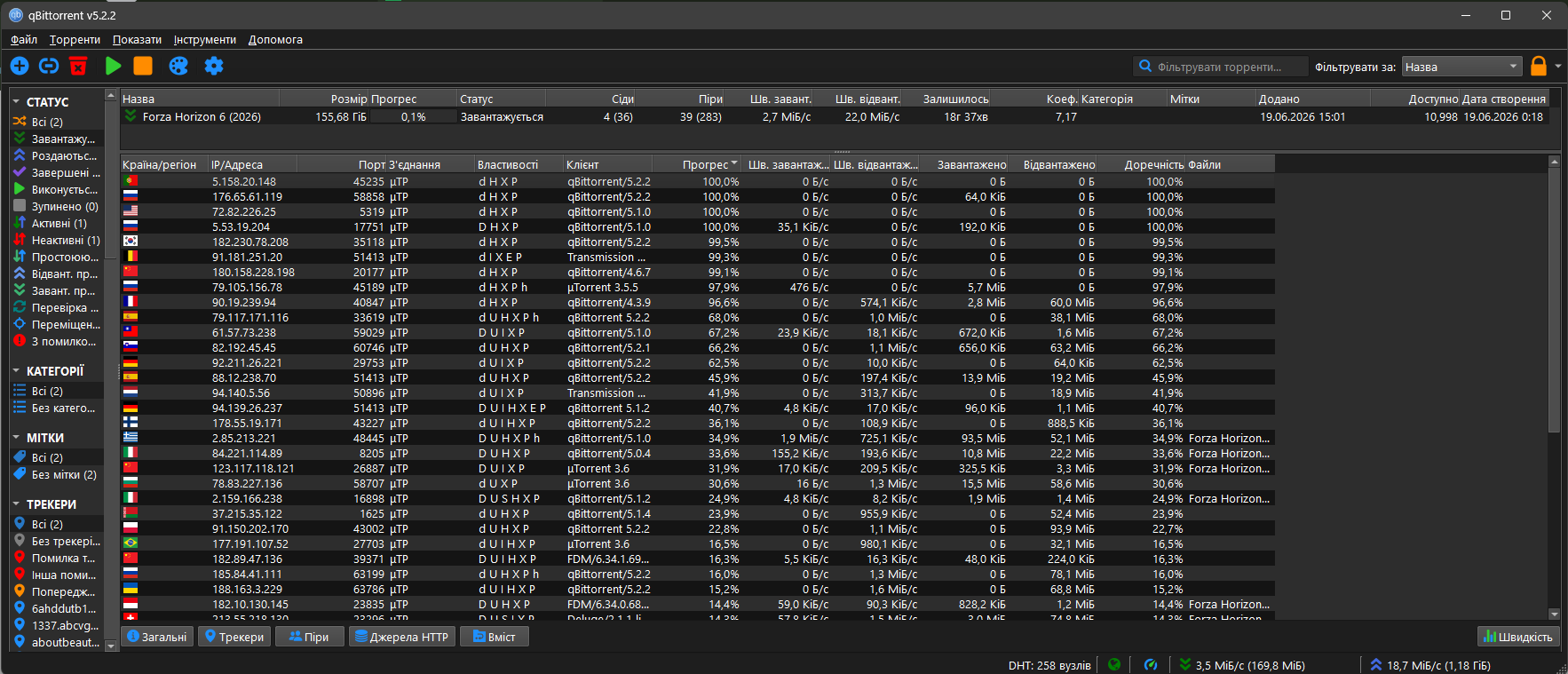Select the Завантажу... status filter
The image size is (1568, 674).
(57, 139)
